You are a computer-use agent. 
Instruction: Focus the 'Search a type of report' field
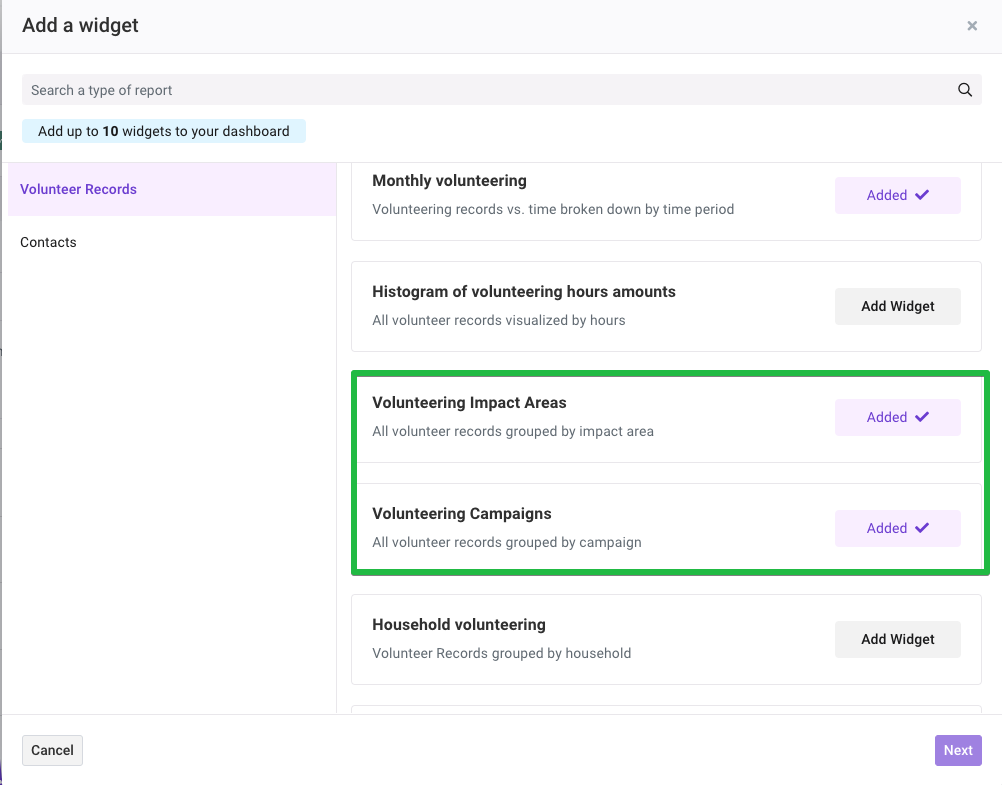tap(502, 90)
